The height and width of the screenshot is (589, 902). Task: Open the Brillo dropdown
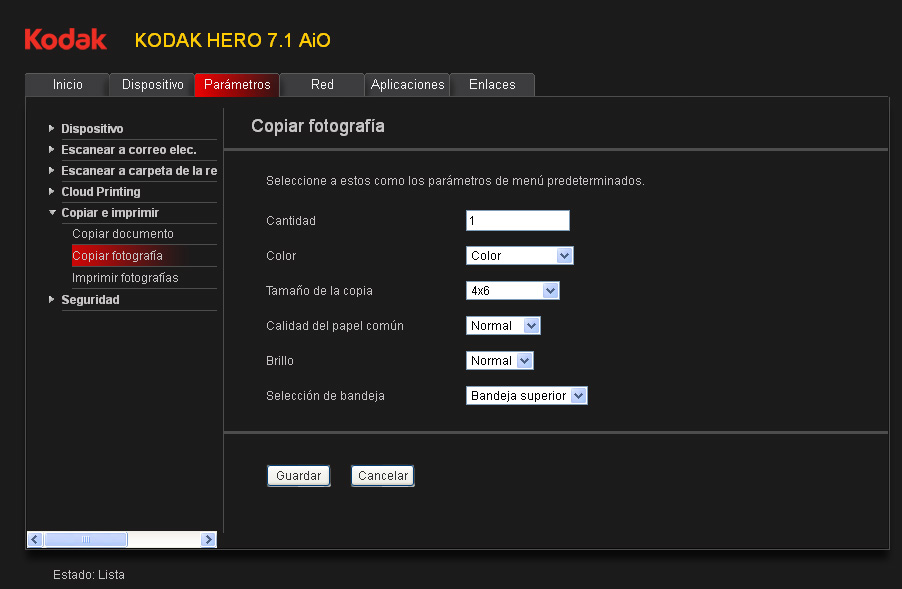[x=499, y=361]
